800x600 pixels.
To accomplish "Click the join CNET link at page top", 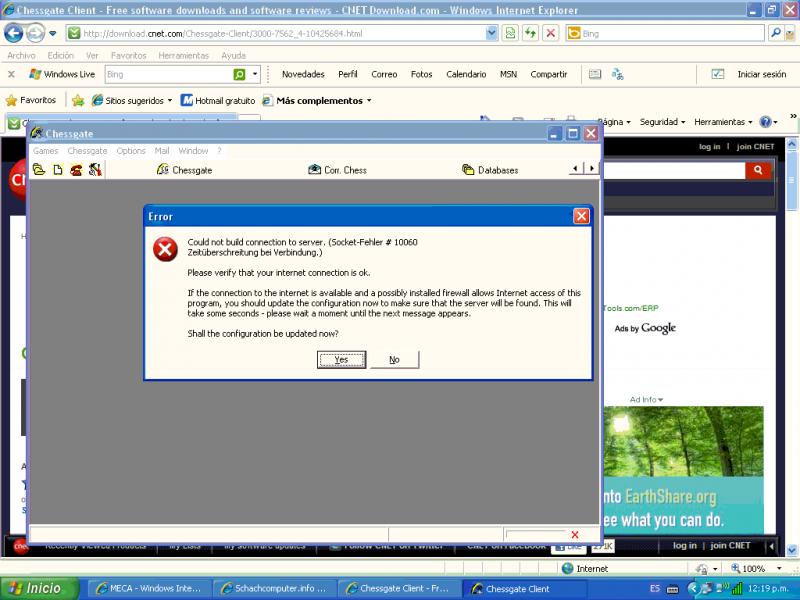I will pyautogui.click(x=755, y=146).
